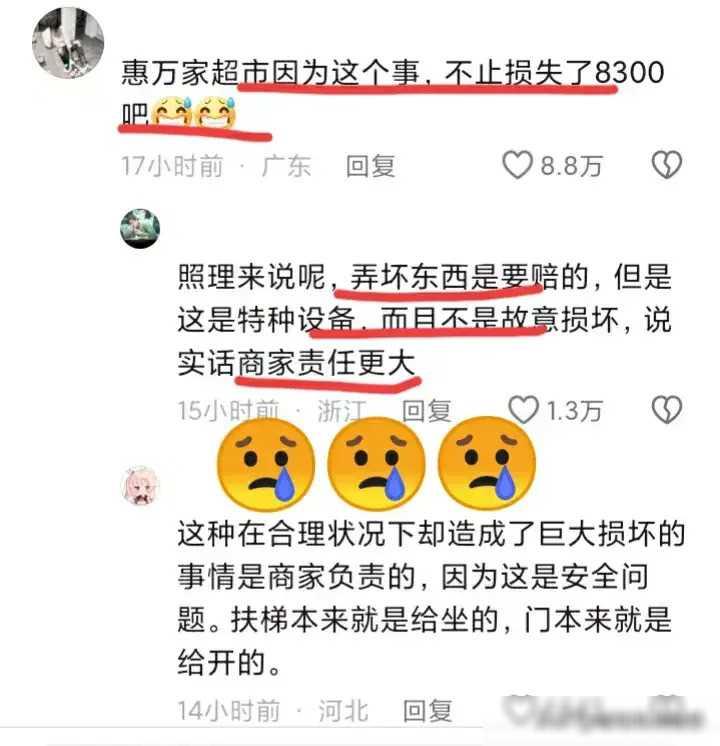
Task: Open the pink-haired anime avatar from Hebei
Action: pyautogui.click(x=140, y=485)
